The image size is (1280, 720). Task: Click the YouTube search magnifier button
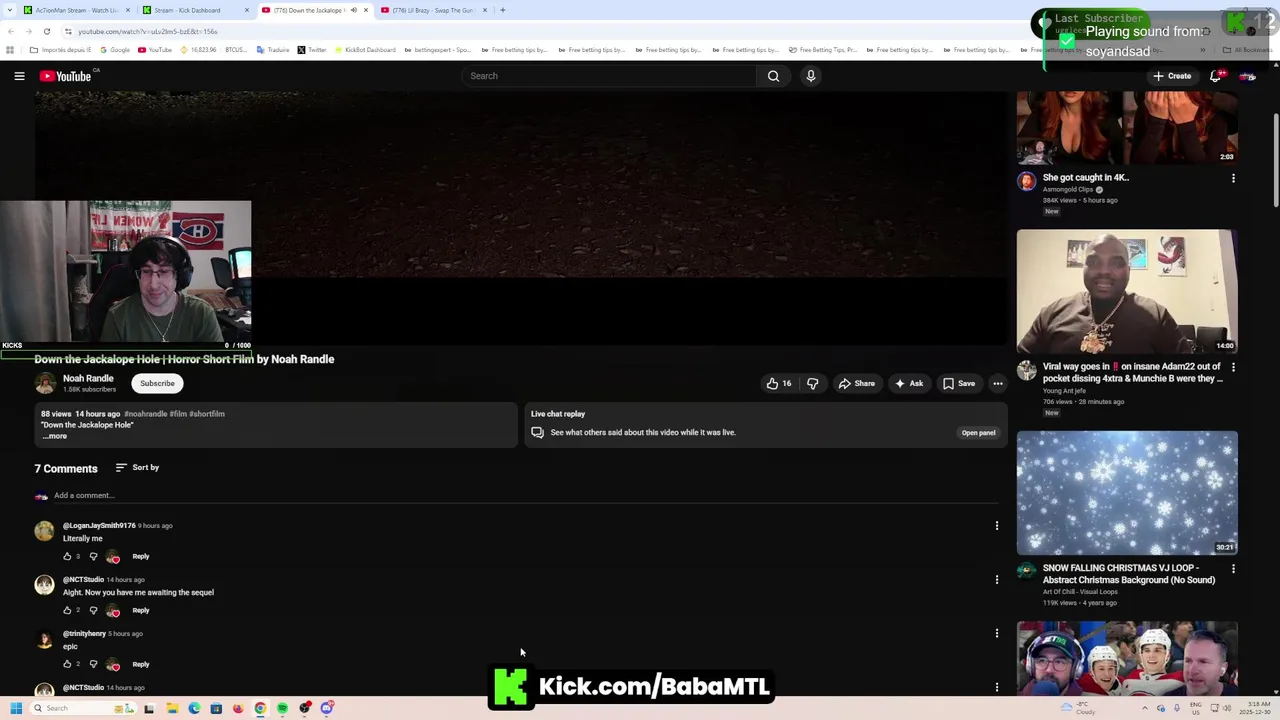[773, 76]
